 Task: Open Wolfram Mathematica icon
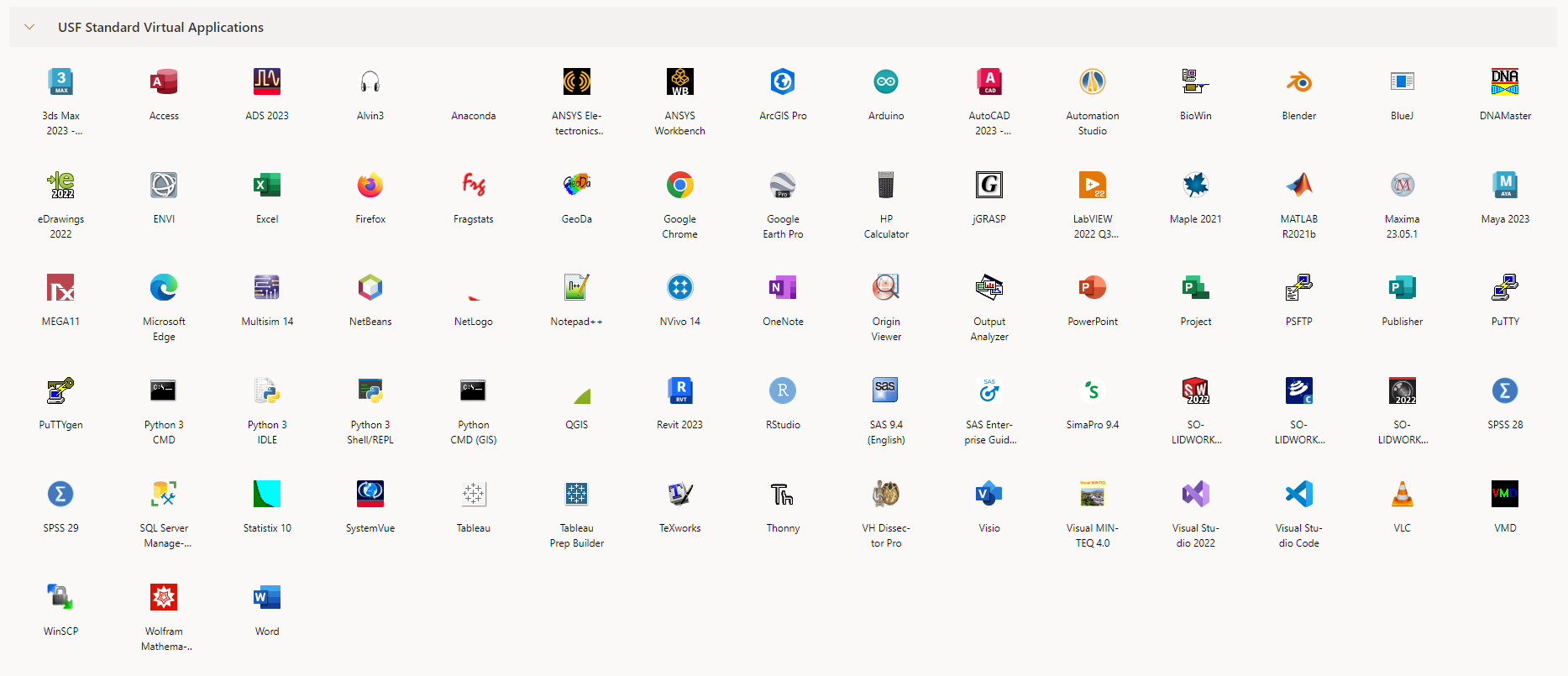click(x=164, y=598)
